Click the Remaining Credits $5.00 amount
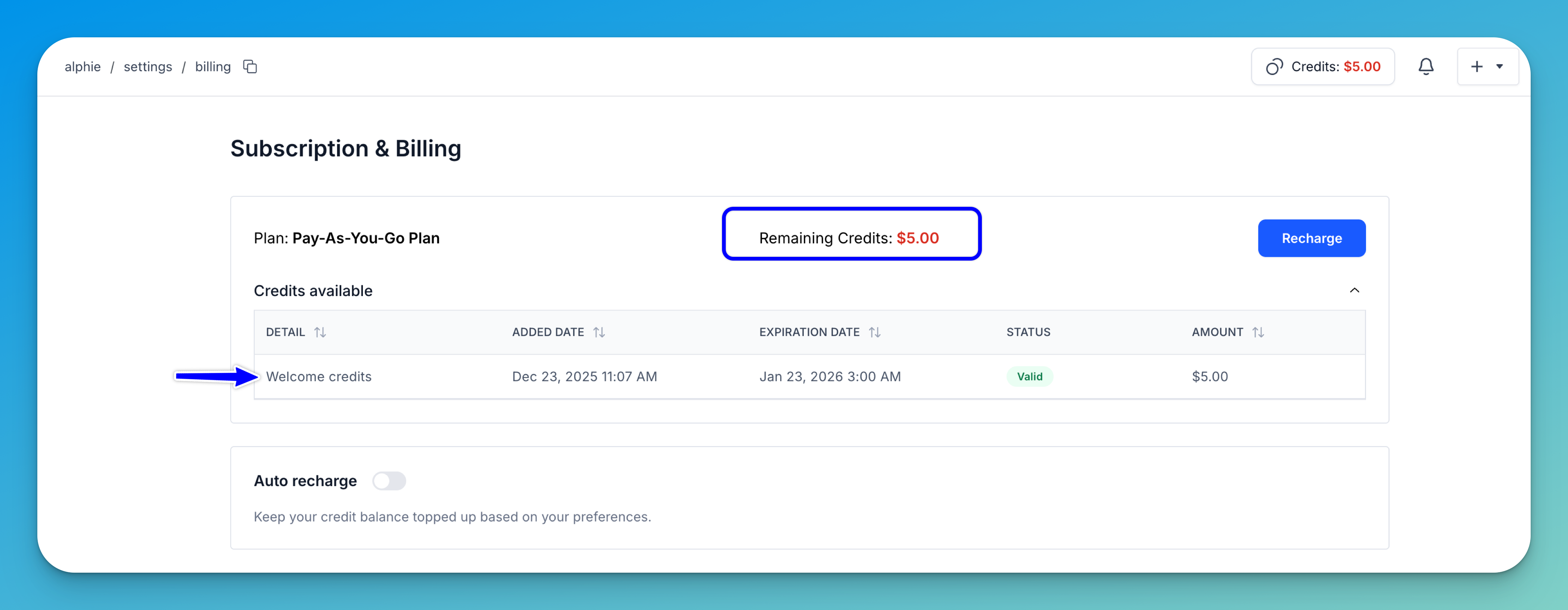Screen dimensions: 1568x610 tap(917, 238)
